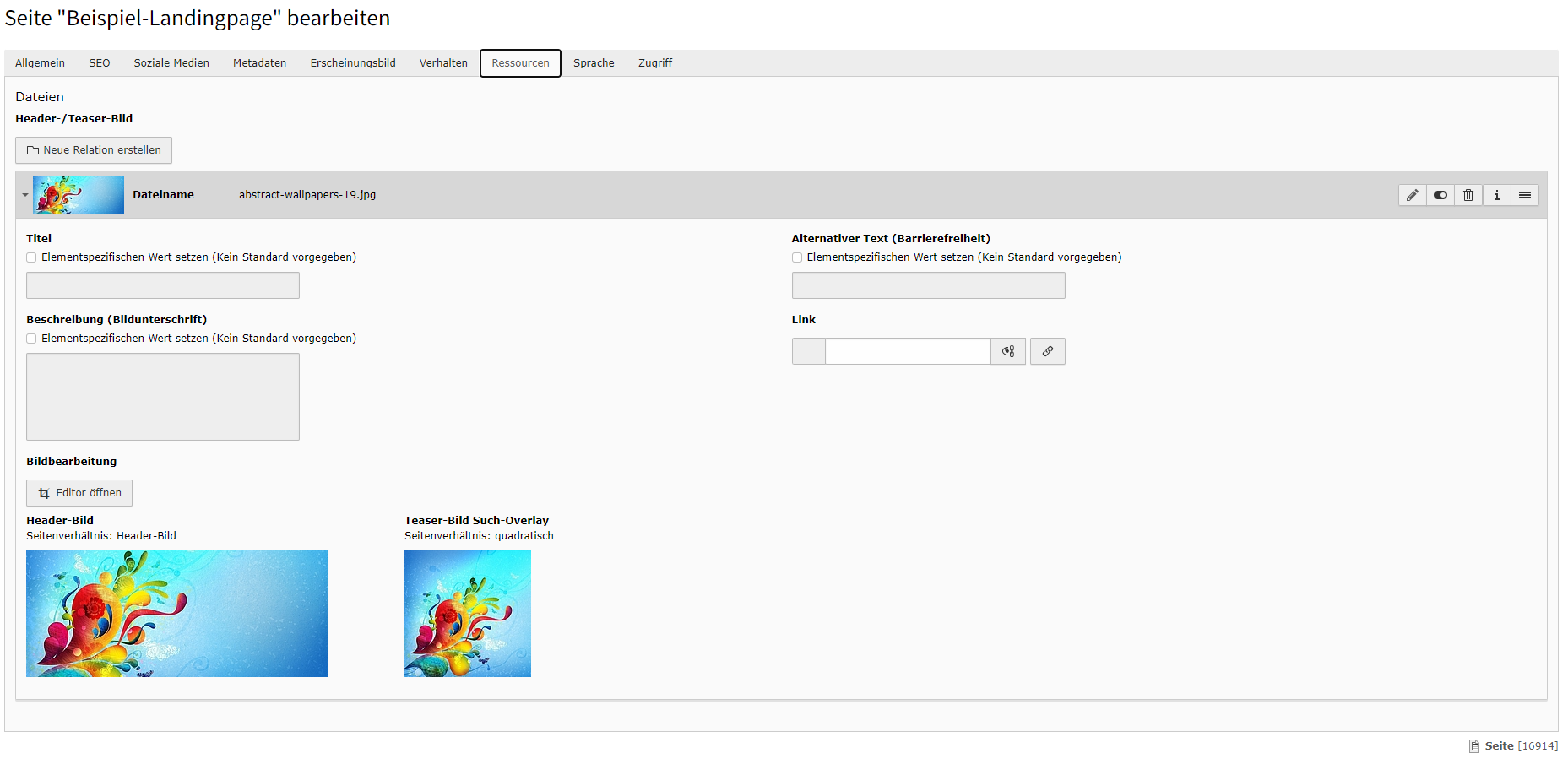Image resolution: width=1568 pixels, height=764 pixels.
Task: Click the drag handle bars icon
Action: [x=1525, y=195]
